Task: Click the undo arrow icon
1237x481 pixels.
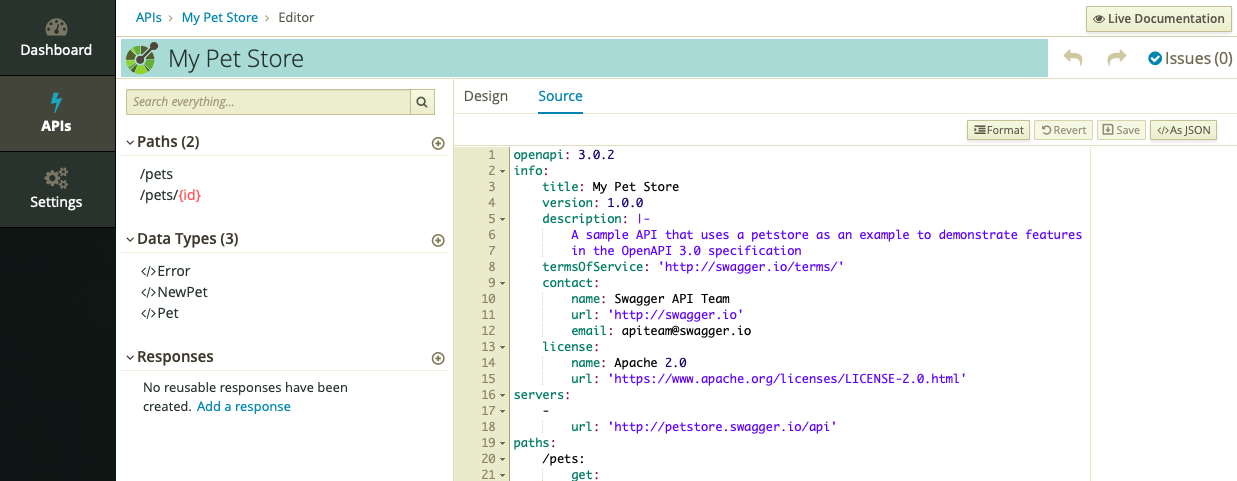Action: point(1073,58)
